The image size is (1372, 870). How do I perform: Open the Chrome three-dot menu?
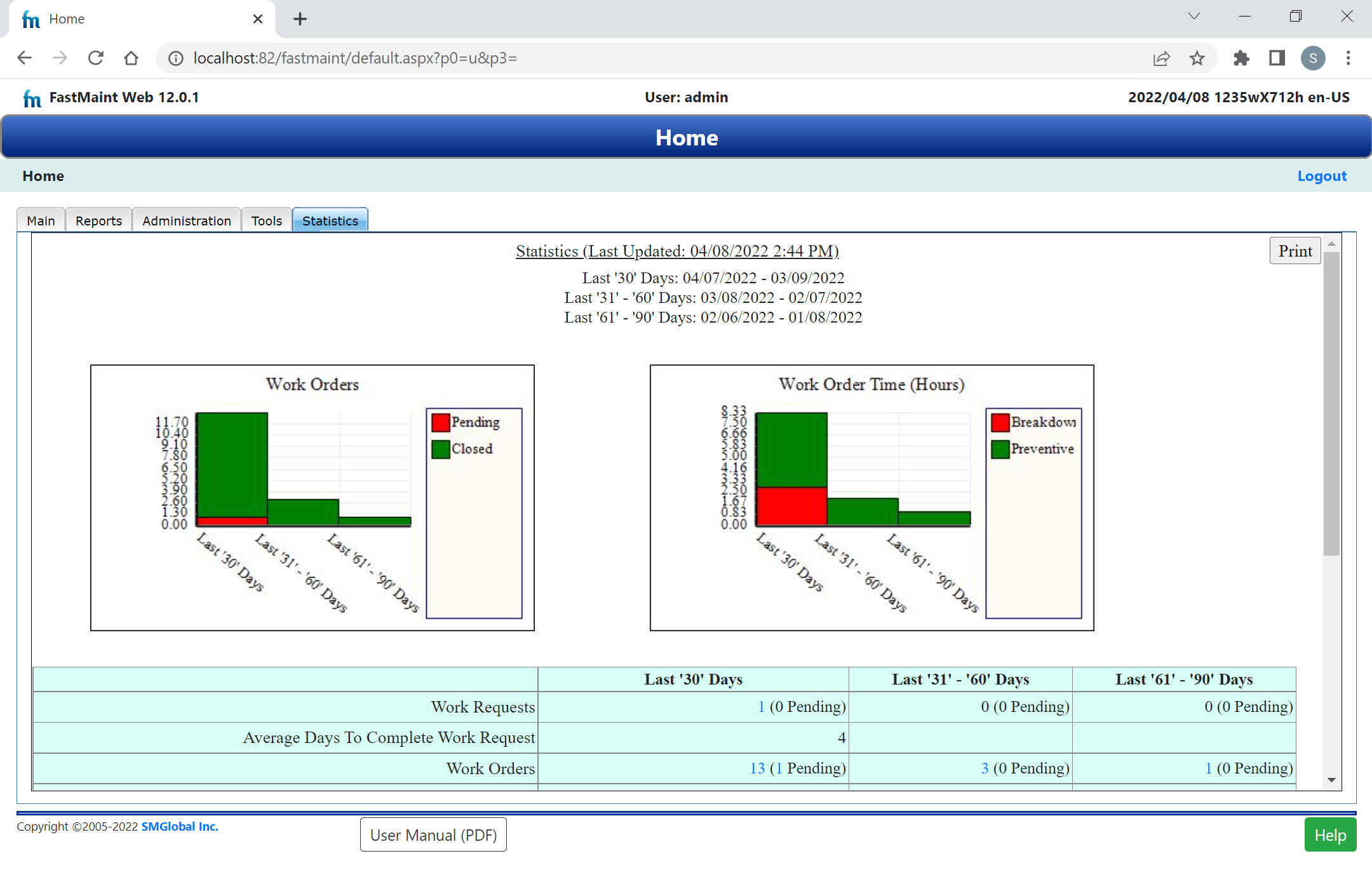[x=1348, y=58]
